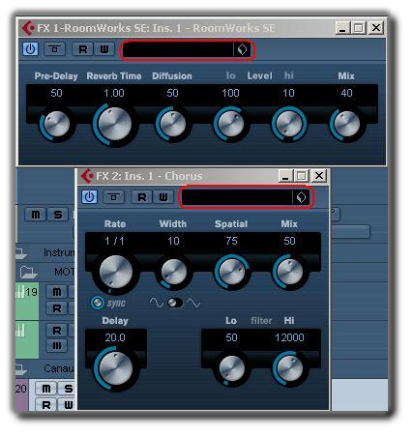This screenshot has height=436, width=413.
Task: Mute track 19 in the track list
Action: (x=57, y=292)
